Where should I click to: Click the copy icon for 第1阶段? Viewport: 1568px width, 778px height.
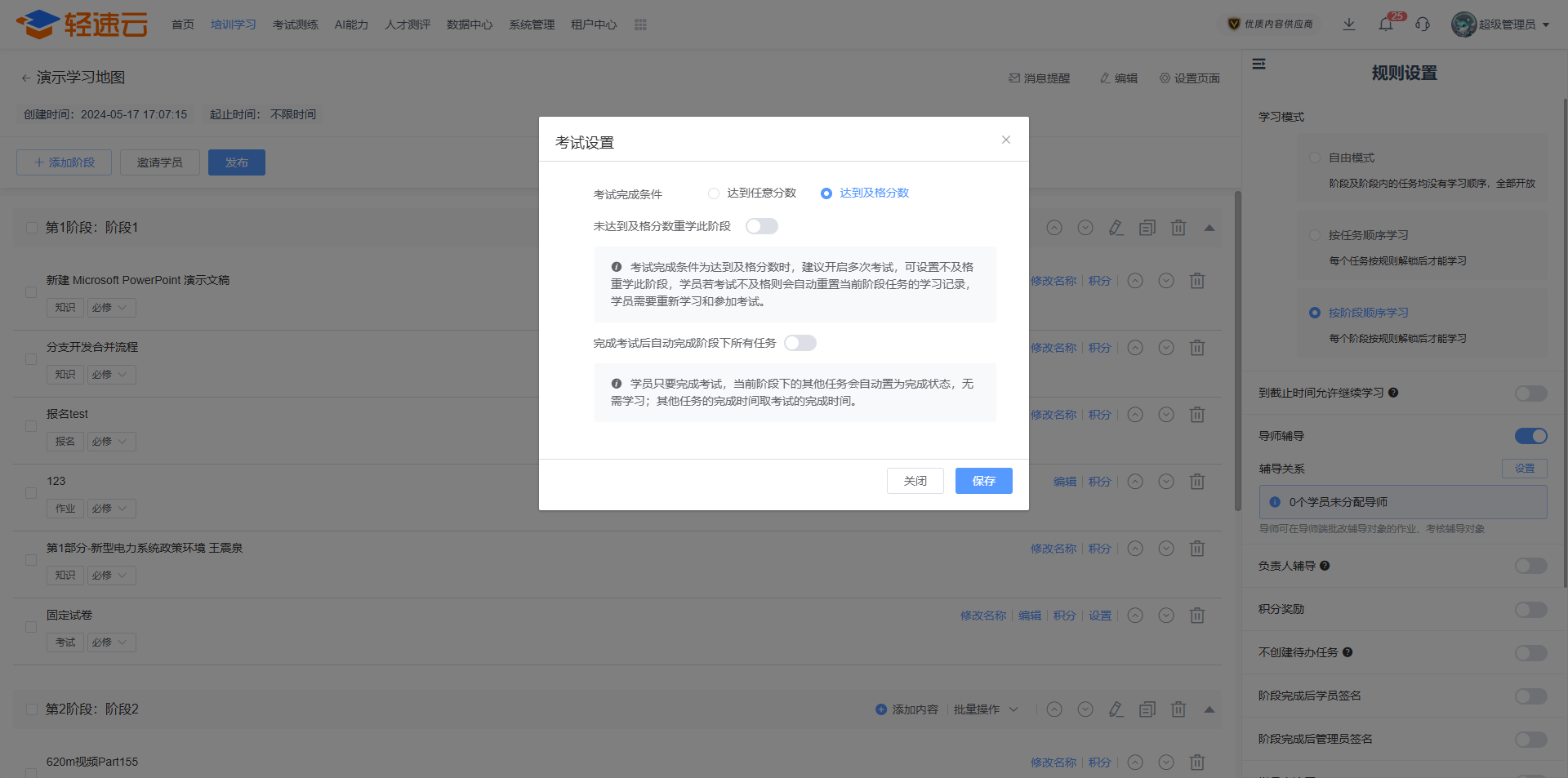(1147, 228)
